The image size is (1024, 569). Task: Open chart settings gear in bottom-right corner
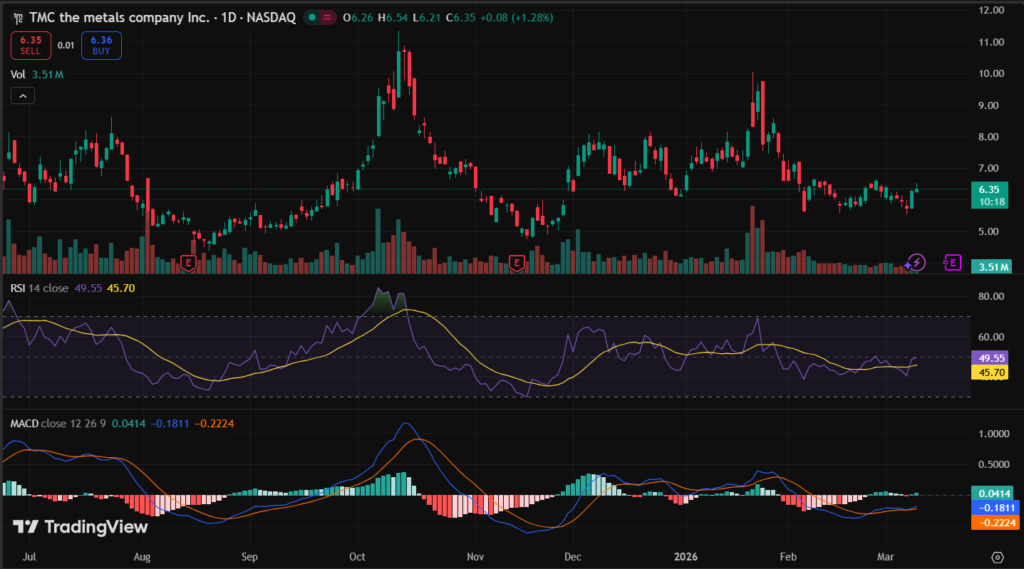pyautogui.click(x=996, y=557)
